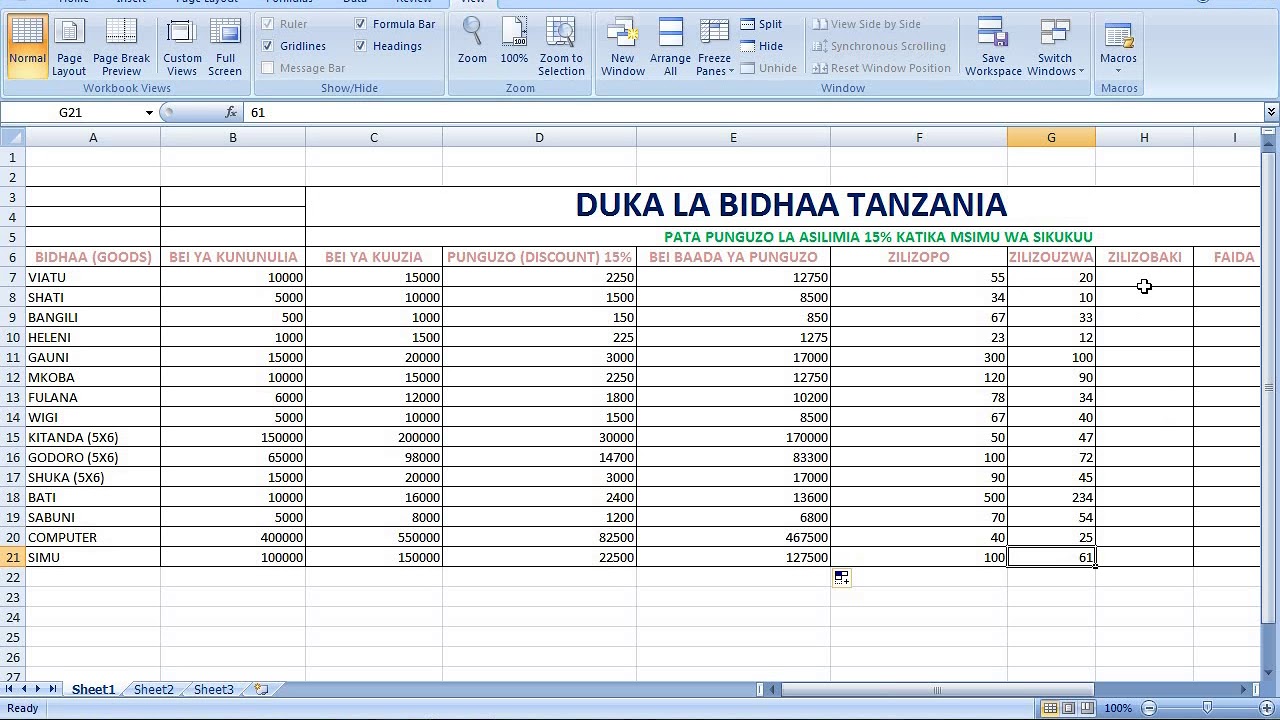Select Normal view icon in status bar
The height and width of the screenshot is (720, 1280).
1050,708
